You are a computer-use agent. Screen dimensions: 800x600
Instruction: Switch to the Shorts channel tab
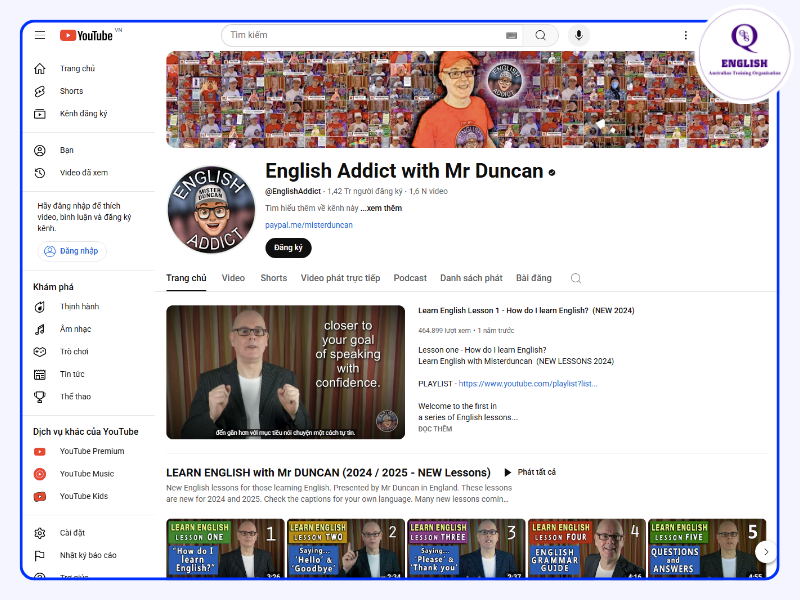273,278
